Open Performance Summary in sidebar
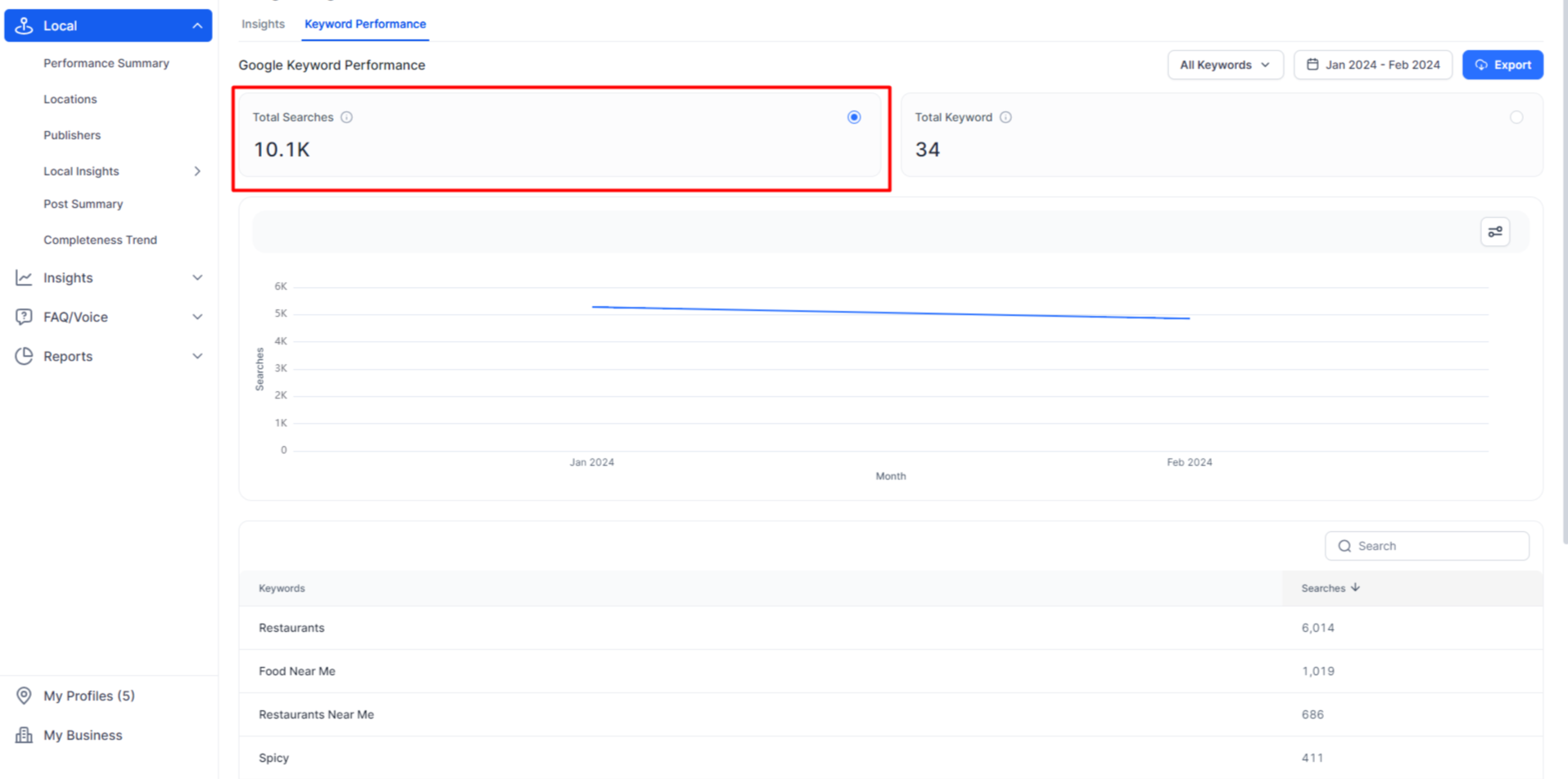This screenshot has width=1568, height=779. click(x=106, y=63)
